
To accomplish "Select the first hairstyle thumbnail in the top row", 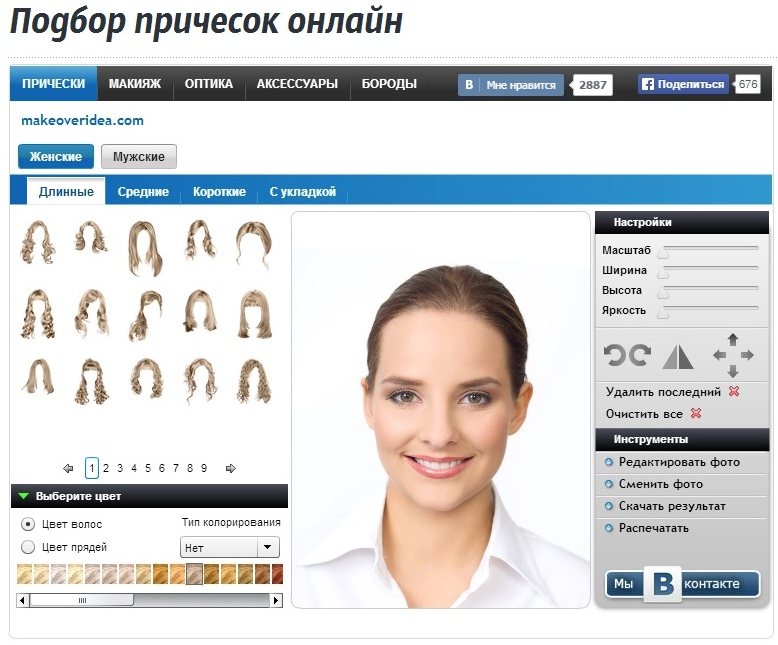I will click(40, 242).
